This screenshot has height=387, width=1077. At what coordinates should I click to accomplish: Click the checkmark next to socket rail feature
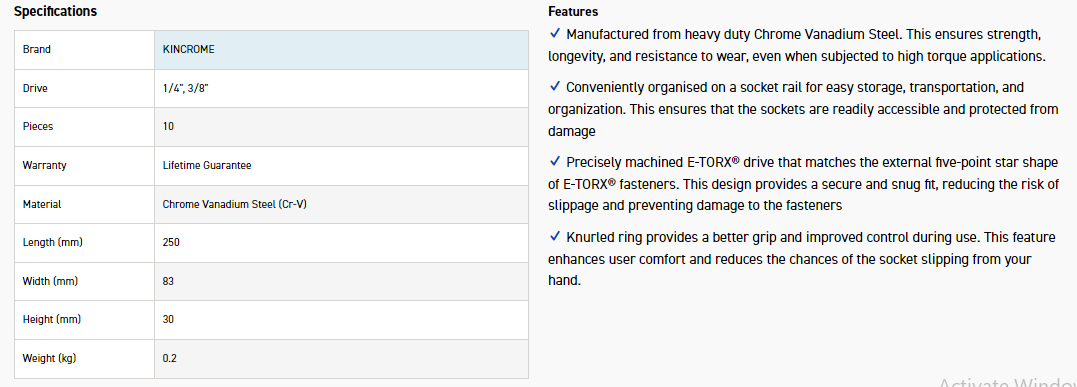(x=555, y=87)
